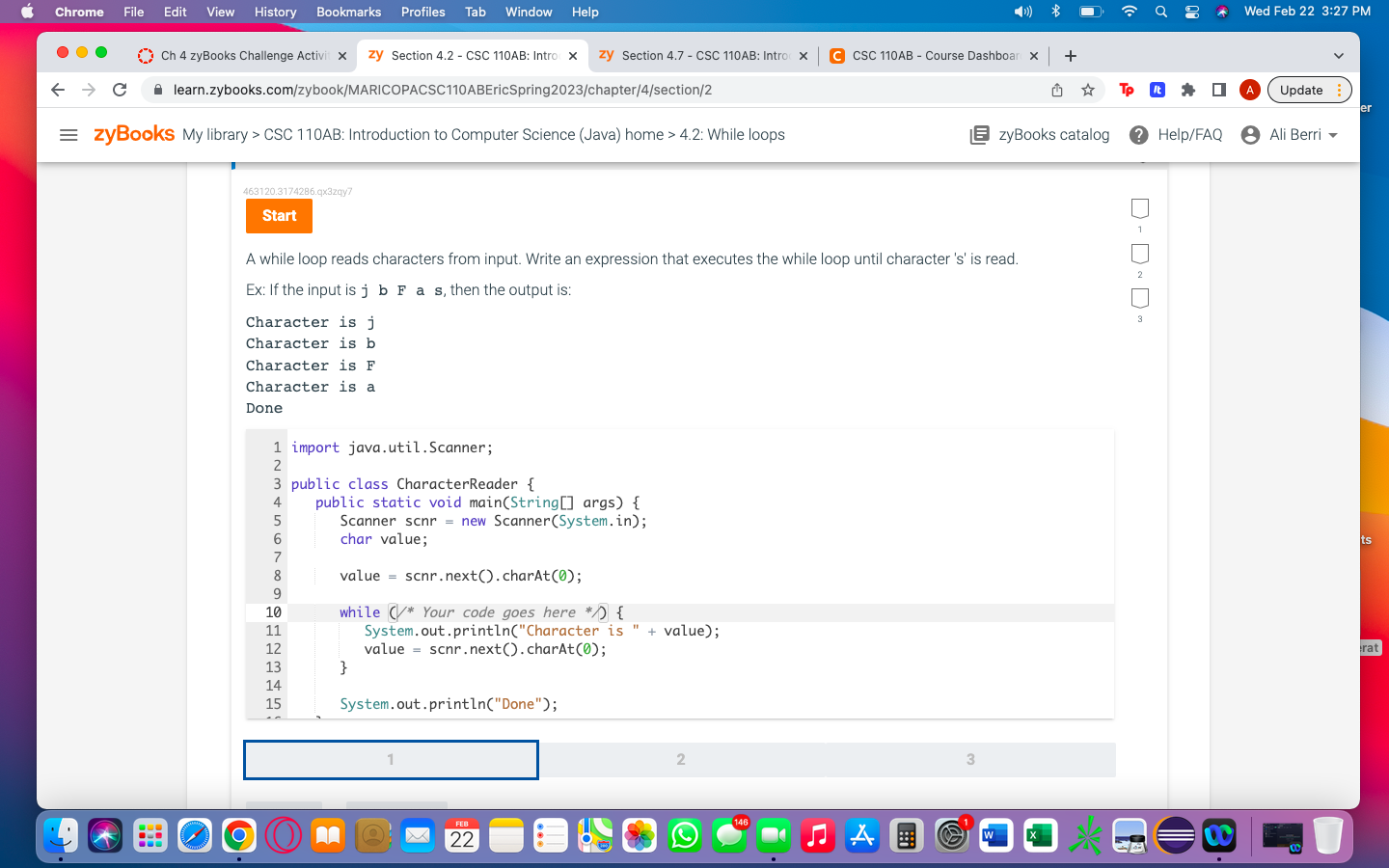Screen dimensions: 1389x868
Task: Select step 2 on the activity progress bar
Action: coord(680,760)
